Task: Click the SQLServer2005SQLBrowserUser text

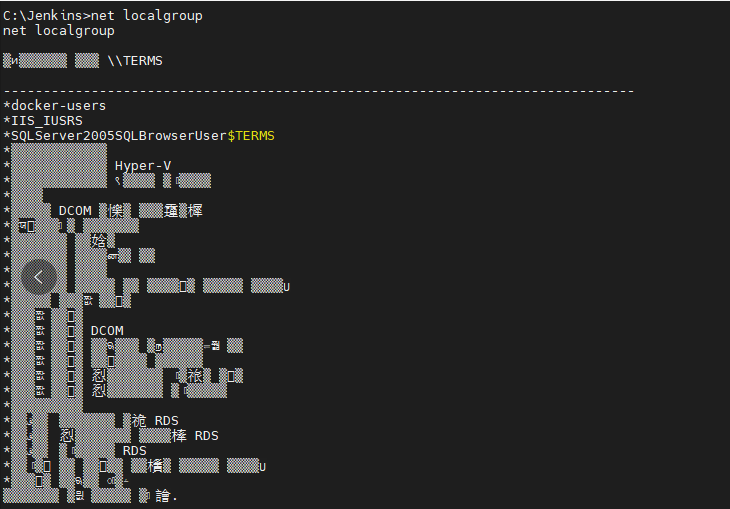Action: click(x=119, y=136)
